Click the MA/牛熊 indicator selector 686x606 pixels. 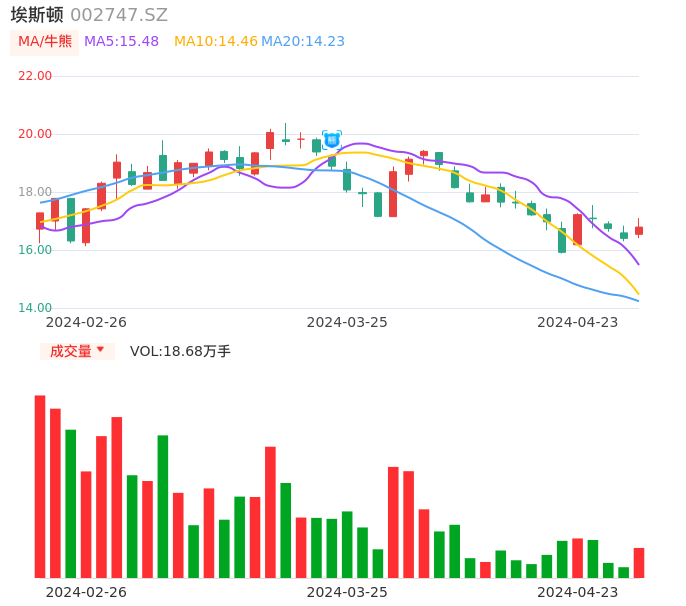[44, 42]
